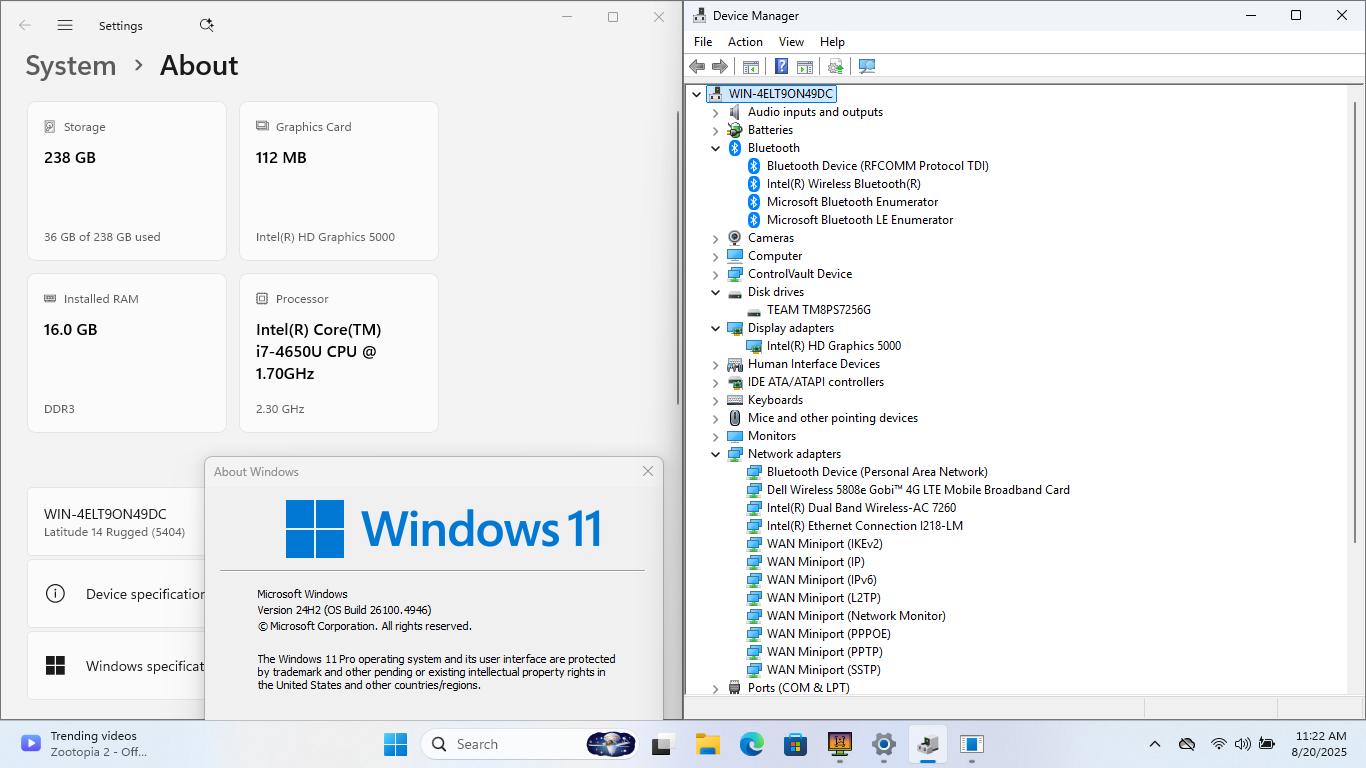Select TEAM TM8PS7256G disk drive entry
The width and height of the screenshot is (1366, 768).
click(x=818, y=310)
